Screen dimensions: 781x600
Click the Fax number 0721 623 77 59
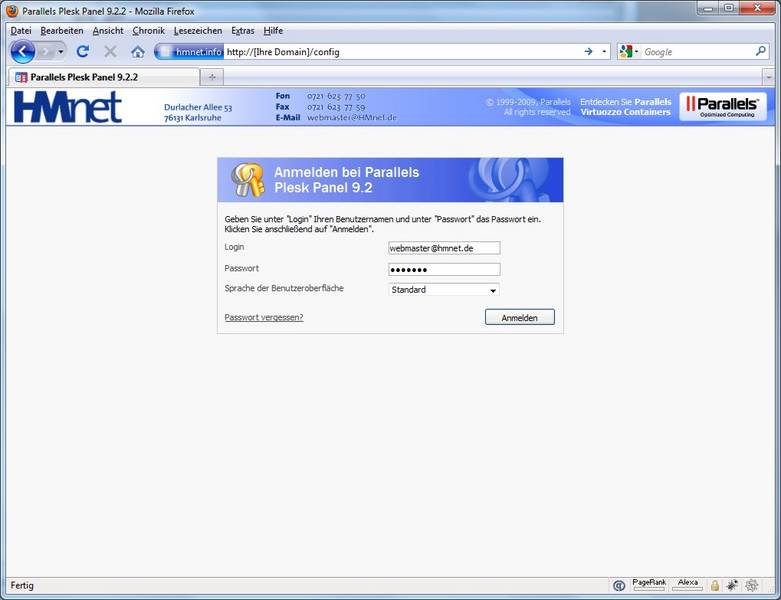[336, 107]
